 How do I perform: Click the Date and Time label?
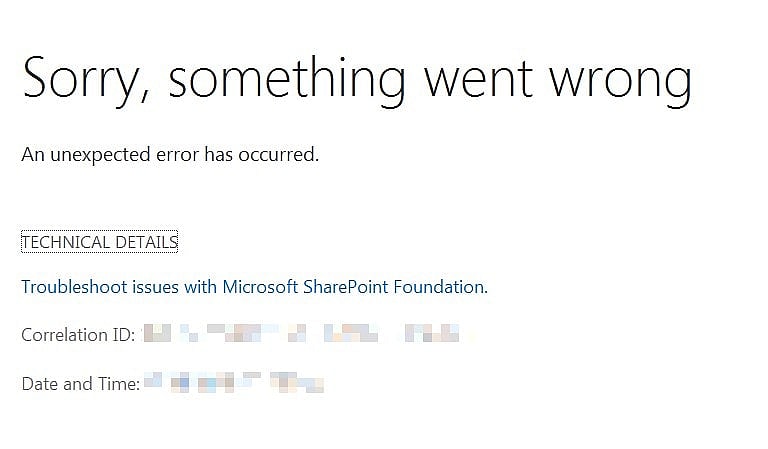pos(80,382)
